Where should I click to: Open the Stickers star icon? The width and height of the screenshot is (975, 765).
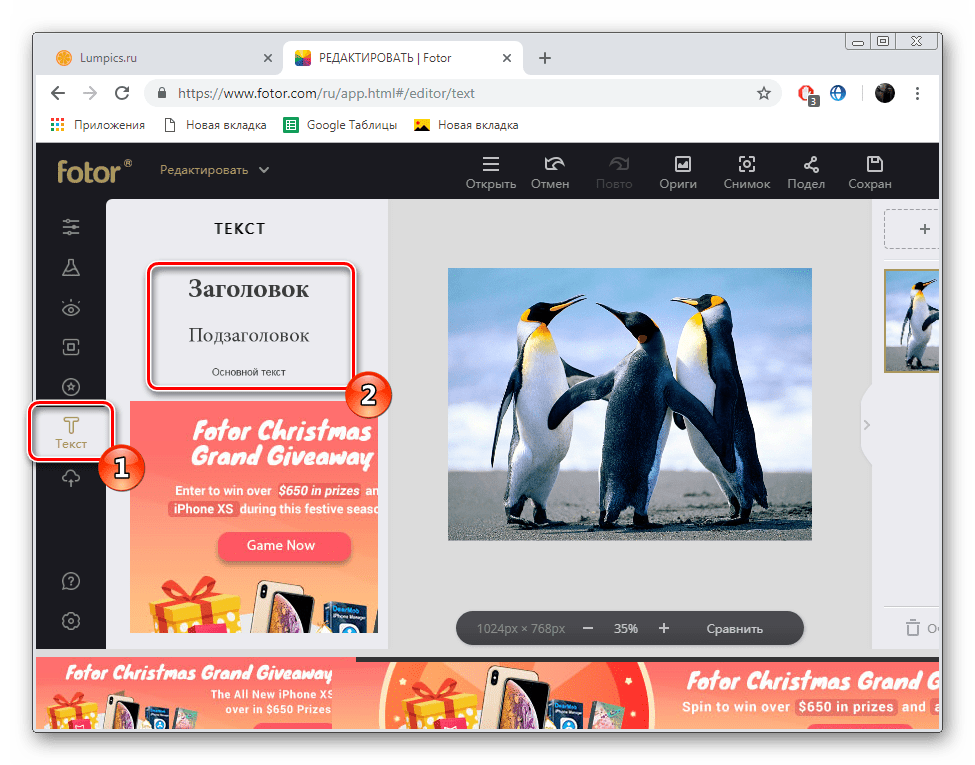(71, 387)
